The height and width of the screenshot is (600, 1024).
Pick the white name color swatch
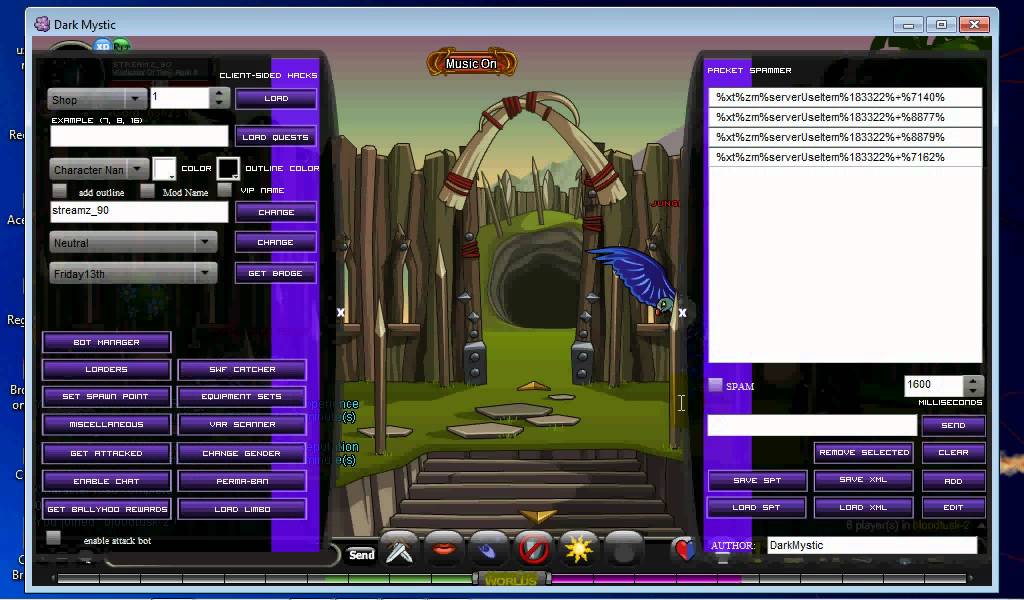(x=164, y=168)
